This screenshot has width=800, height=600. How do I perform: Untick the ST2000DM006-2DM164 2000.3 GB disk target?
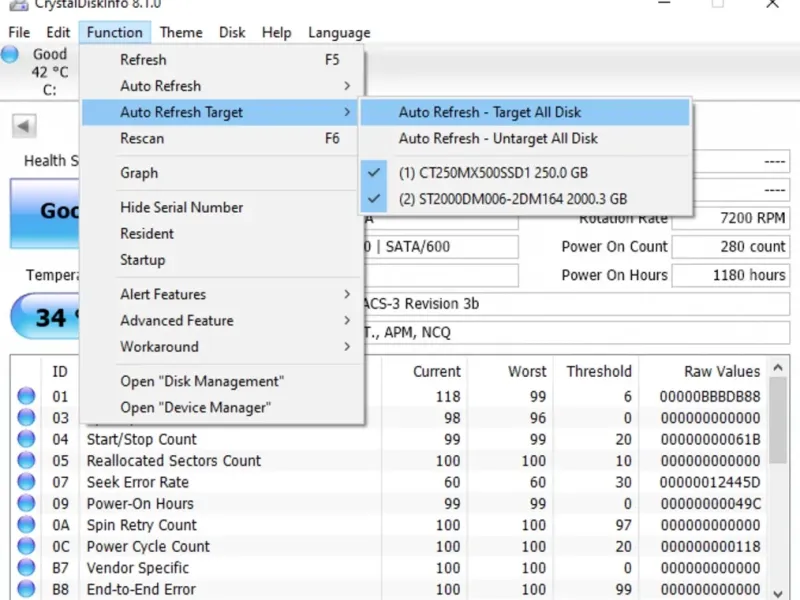(524, 199)
